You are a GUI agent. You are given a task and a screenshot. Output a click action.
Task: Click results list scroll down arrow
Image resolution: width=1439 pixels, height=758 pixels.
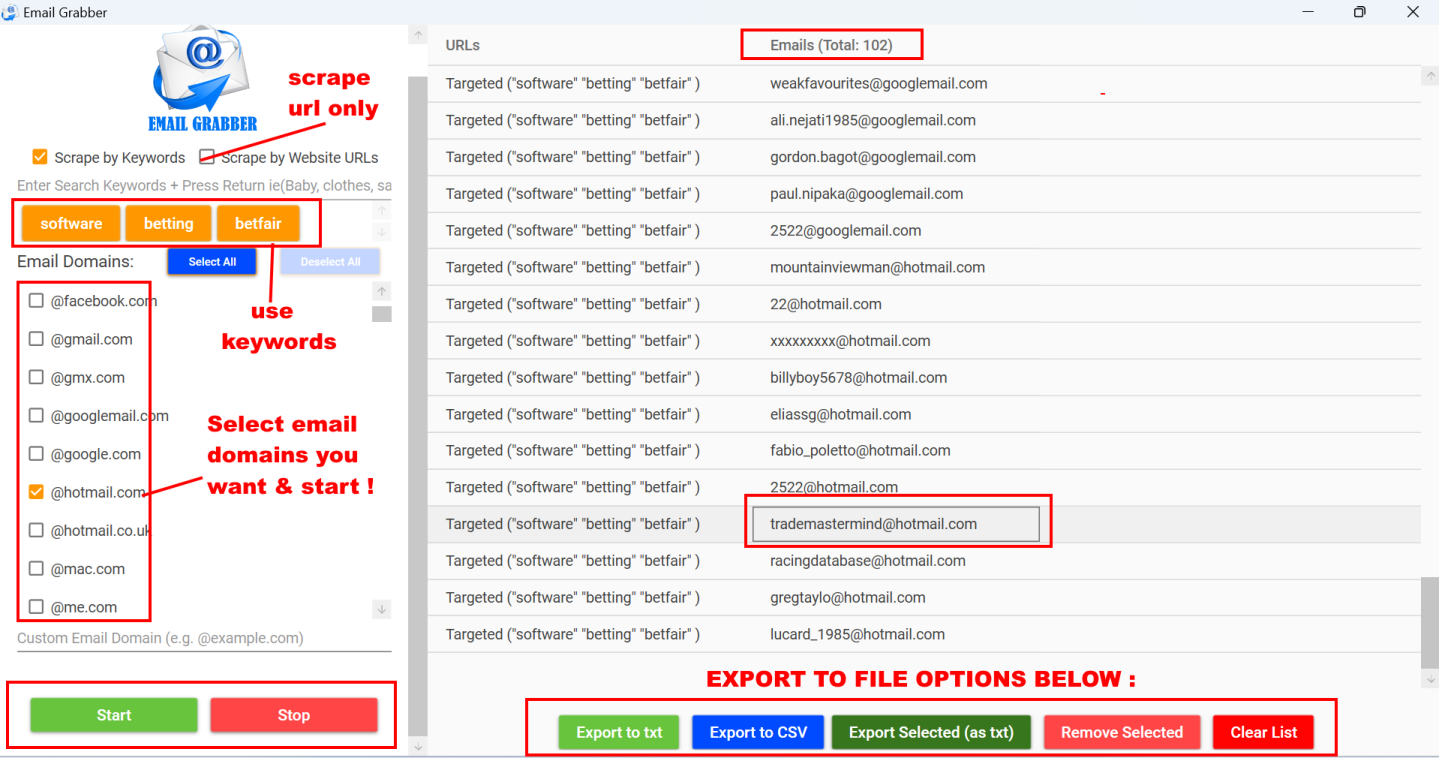(1429, 679)
